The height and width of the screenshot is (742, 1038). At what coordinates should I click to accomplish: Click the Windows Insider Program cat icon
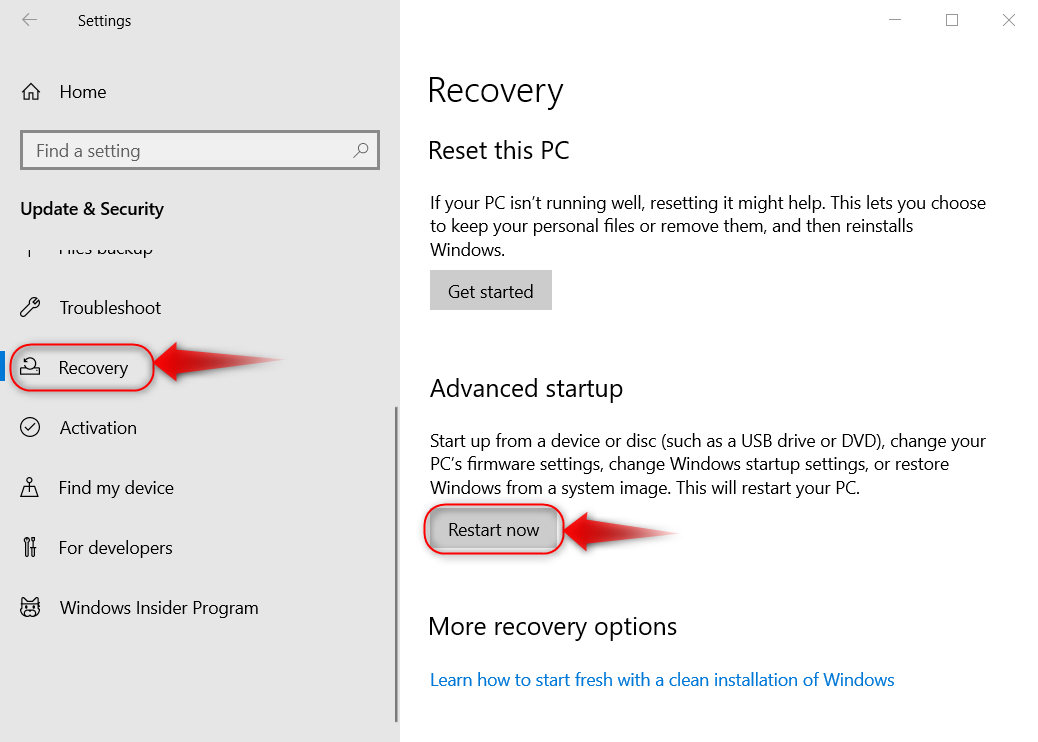pos(31,608)
